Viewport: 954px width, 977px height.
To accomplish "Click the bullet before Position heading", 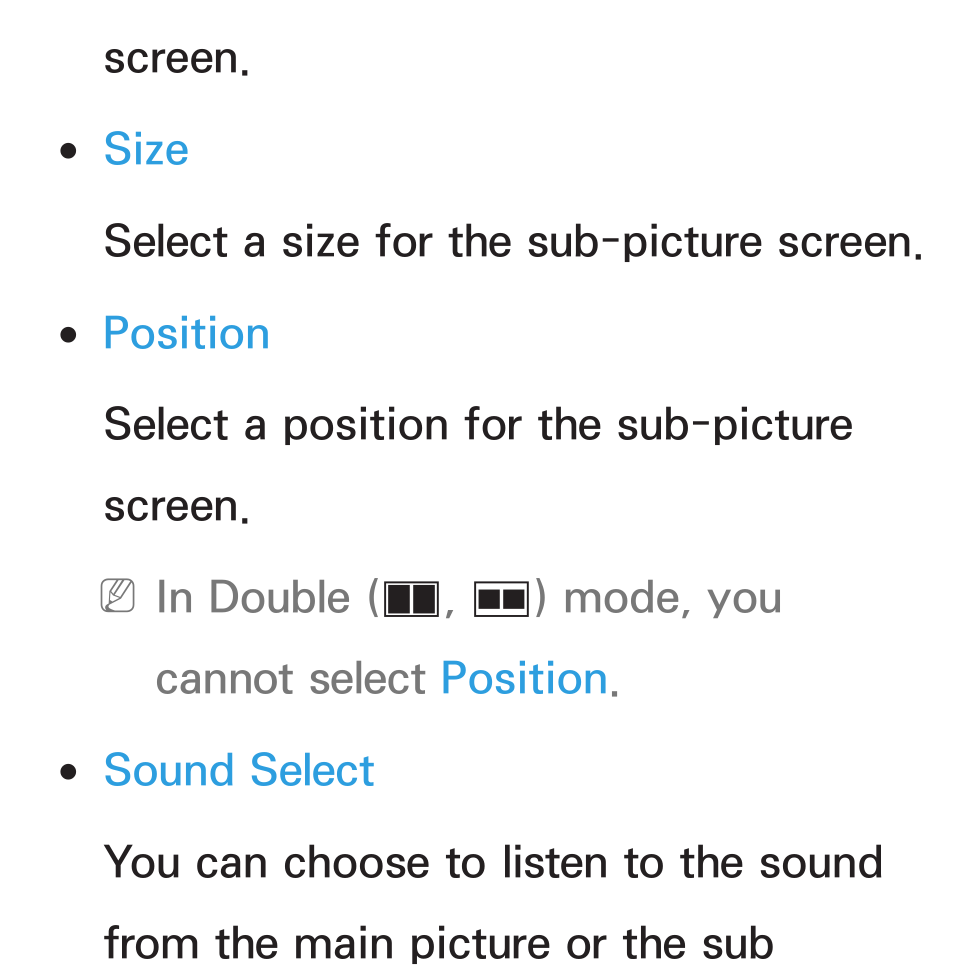I will tap(69, 335).
